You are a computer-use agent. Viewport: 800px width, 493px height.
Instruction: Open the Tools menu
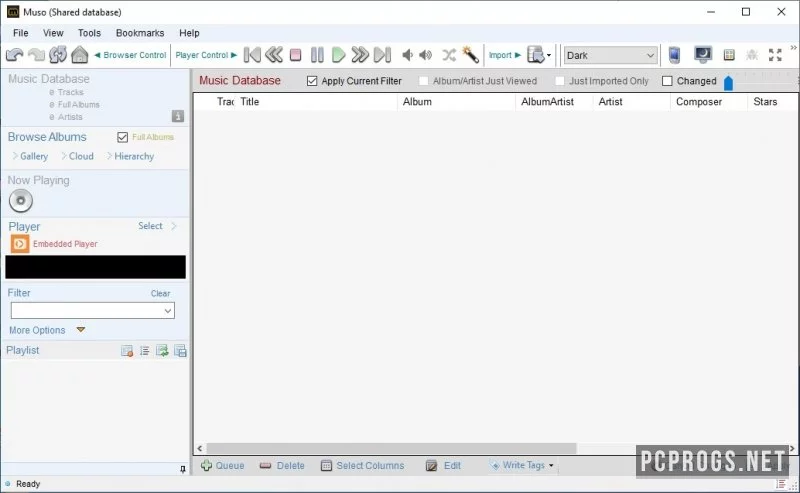(89, 33)
